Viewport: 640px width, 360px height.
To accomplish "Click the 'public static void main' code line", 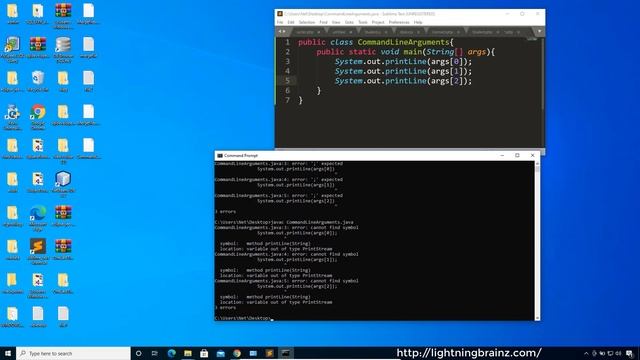I will (x=405, y=52).
